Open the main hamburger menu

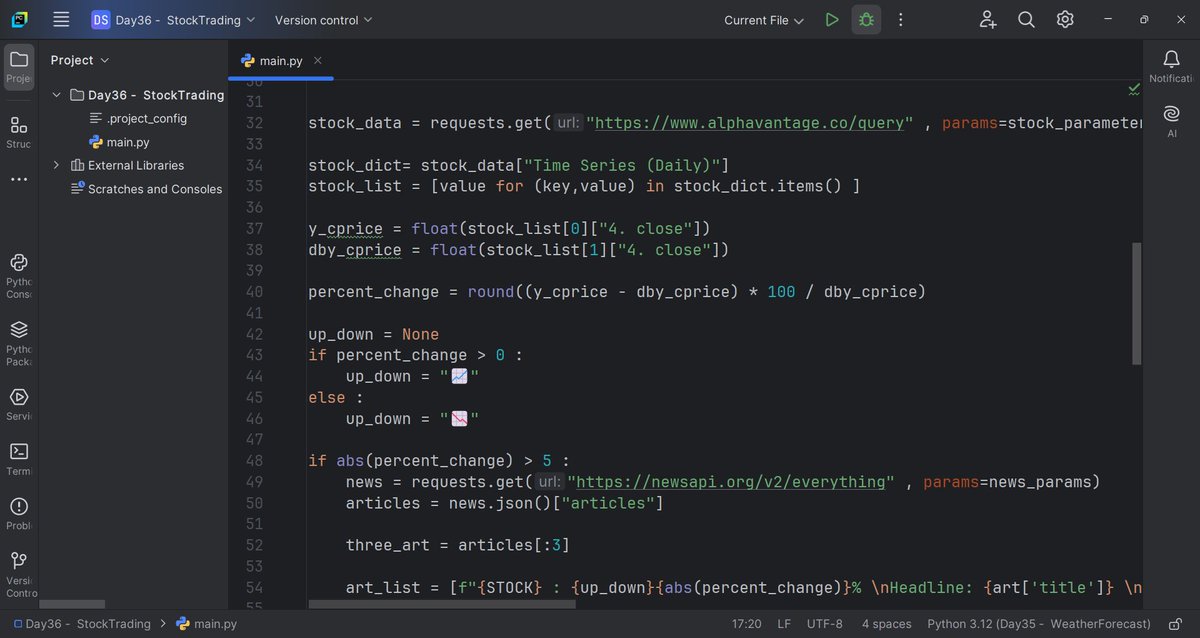point(61,19)
